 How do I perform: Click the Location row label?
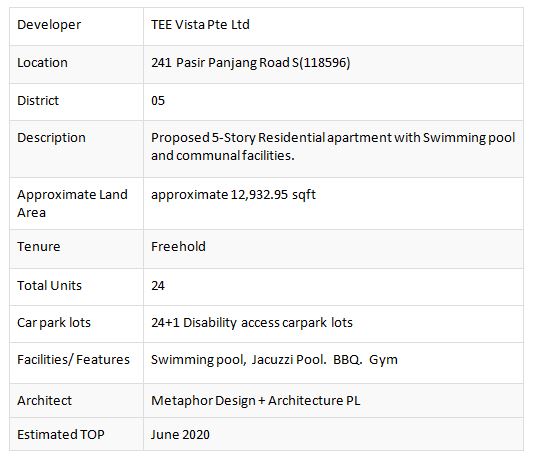pos(42,63)
